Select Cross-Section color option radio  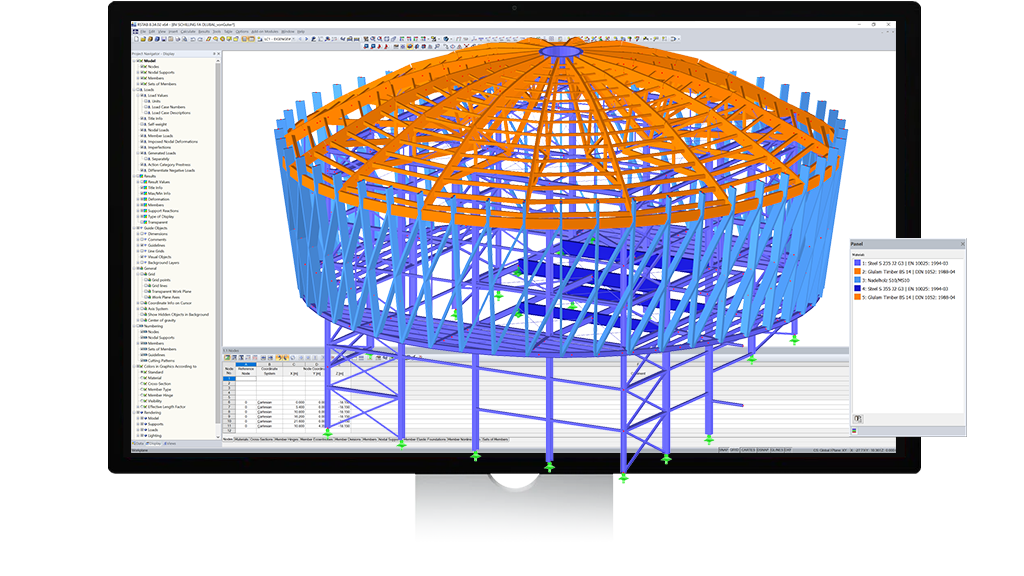pos(142,383)
